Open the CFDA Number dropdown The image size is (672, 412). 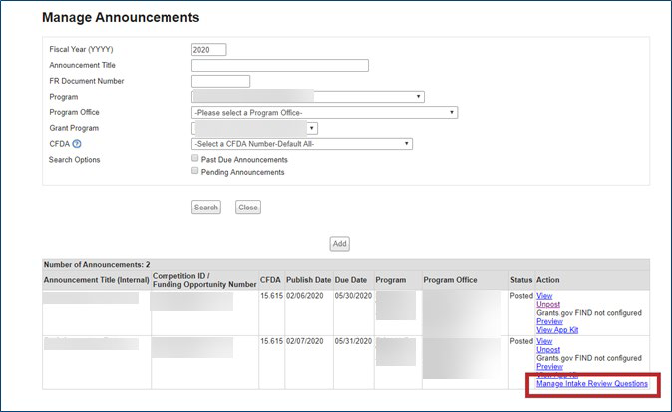(302, 144)
